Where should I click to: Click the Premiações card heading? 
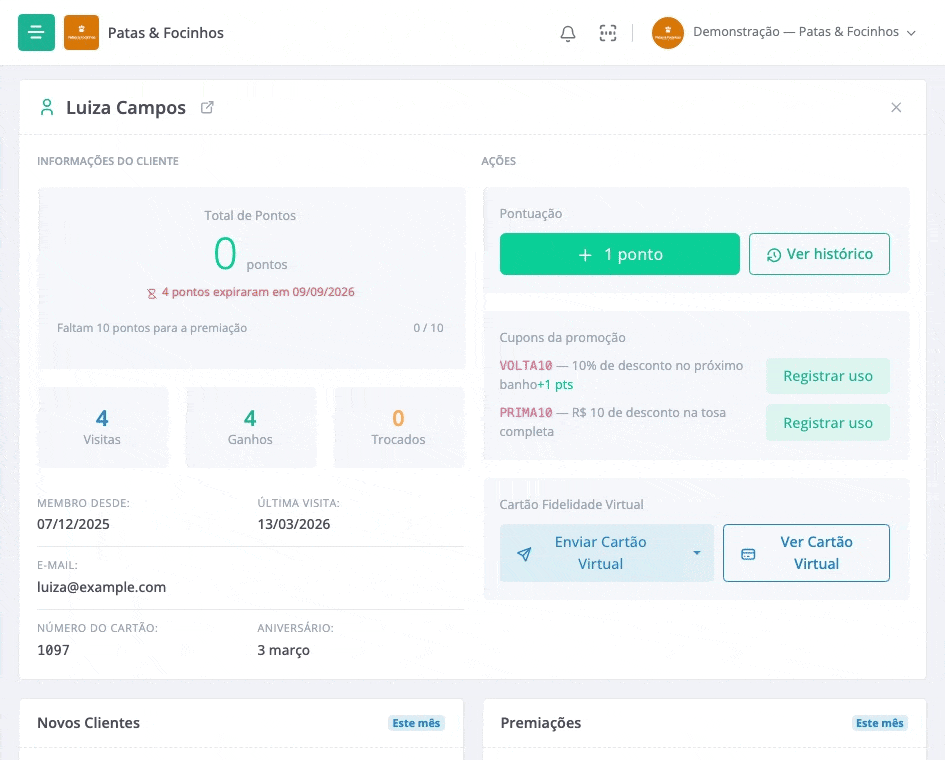pos(541,723)
